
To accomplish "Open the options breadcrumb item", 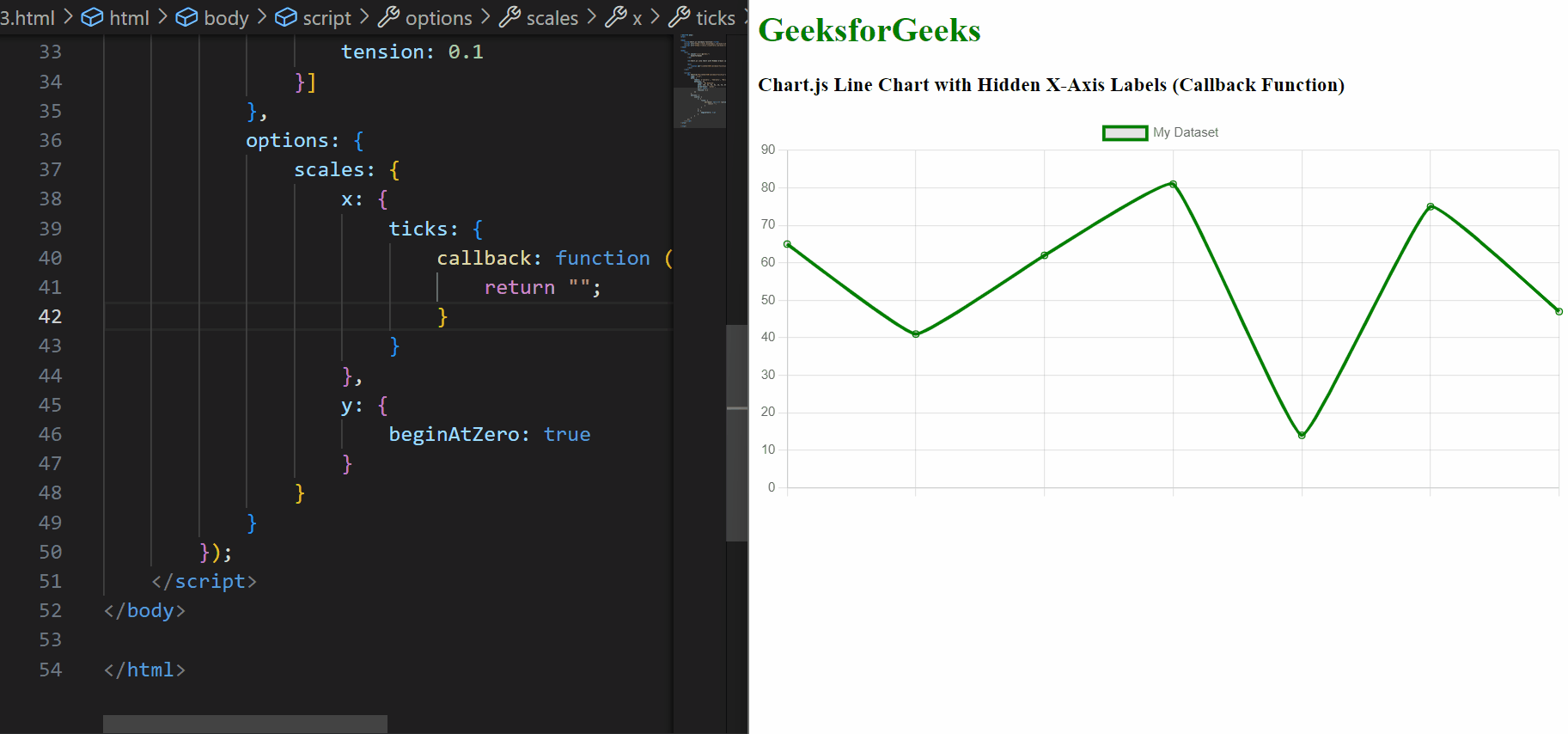I will coord(438,18).
